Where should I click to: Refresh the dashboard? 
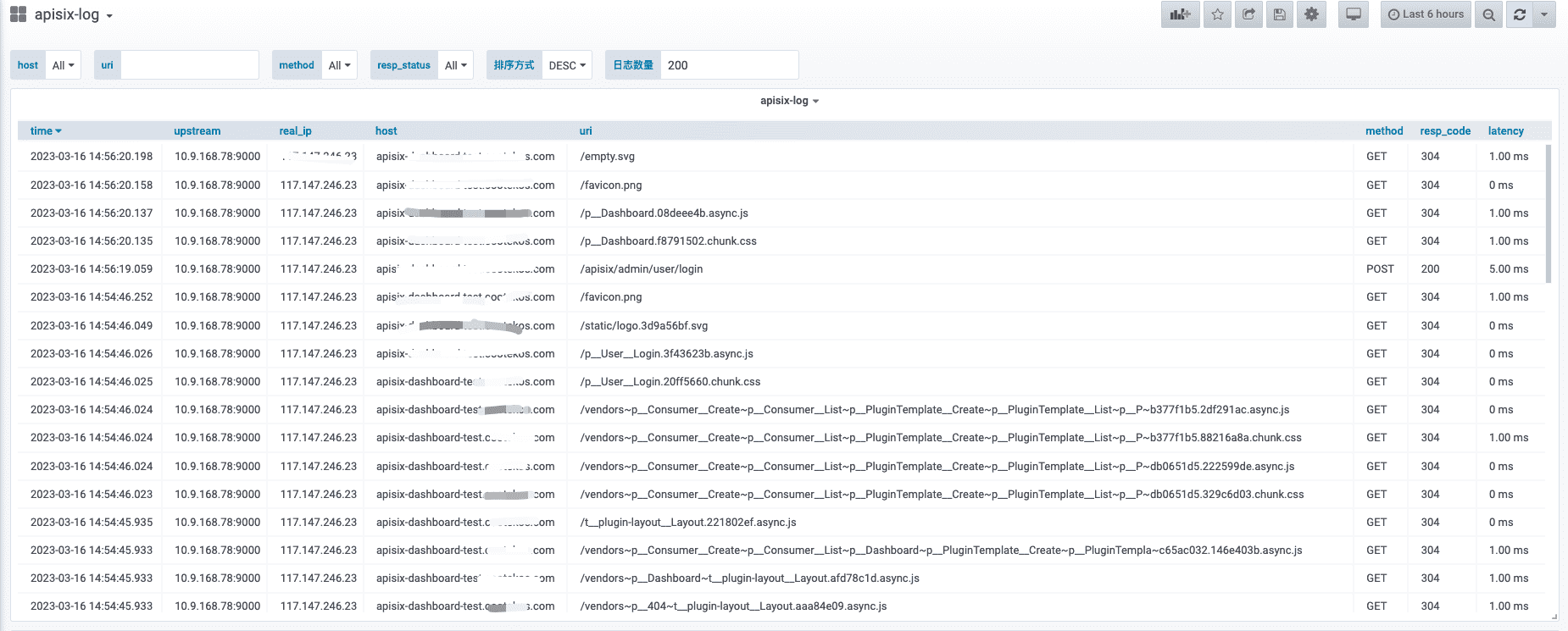click(x=1519, y=14)
